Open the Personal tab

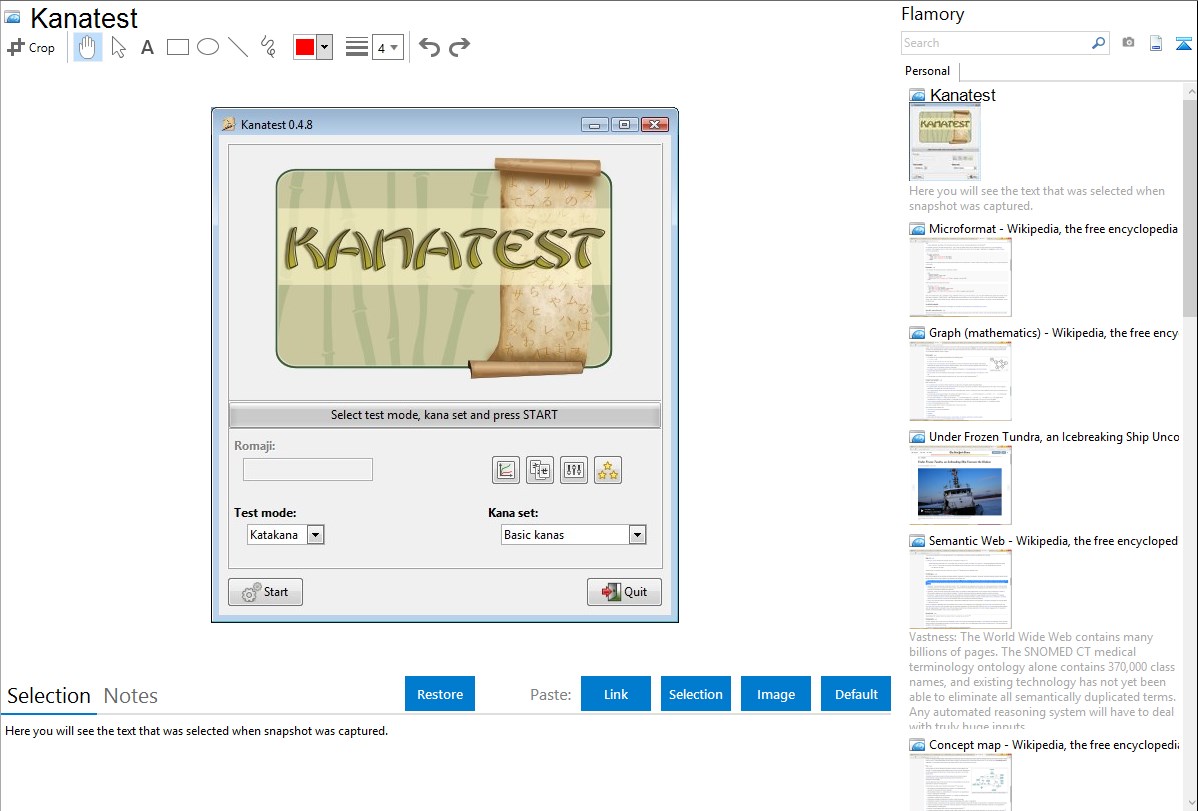click(927, 71)
